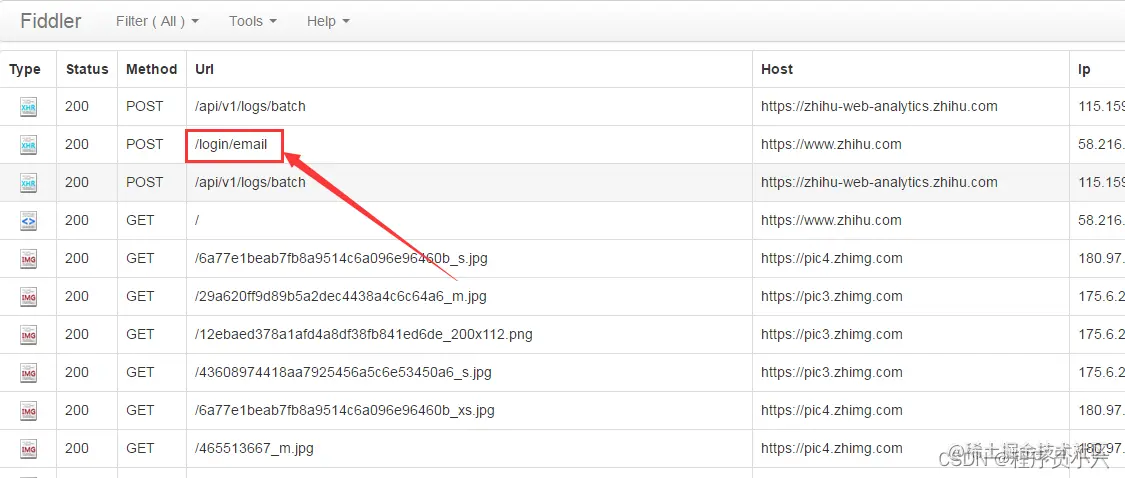Click the Type column header
1125x478 pixels.
(x=24, y=70)
